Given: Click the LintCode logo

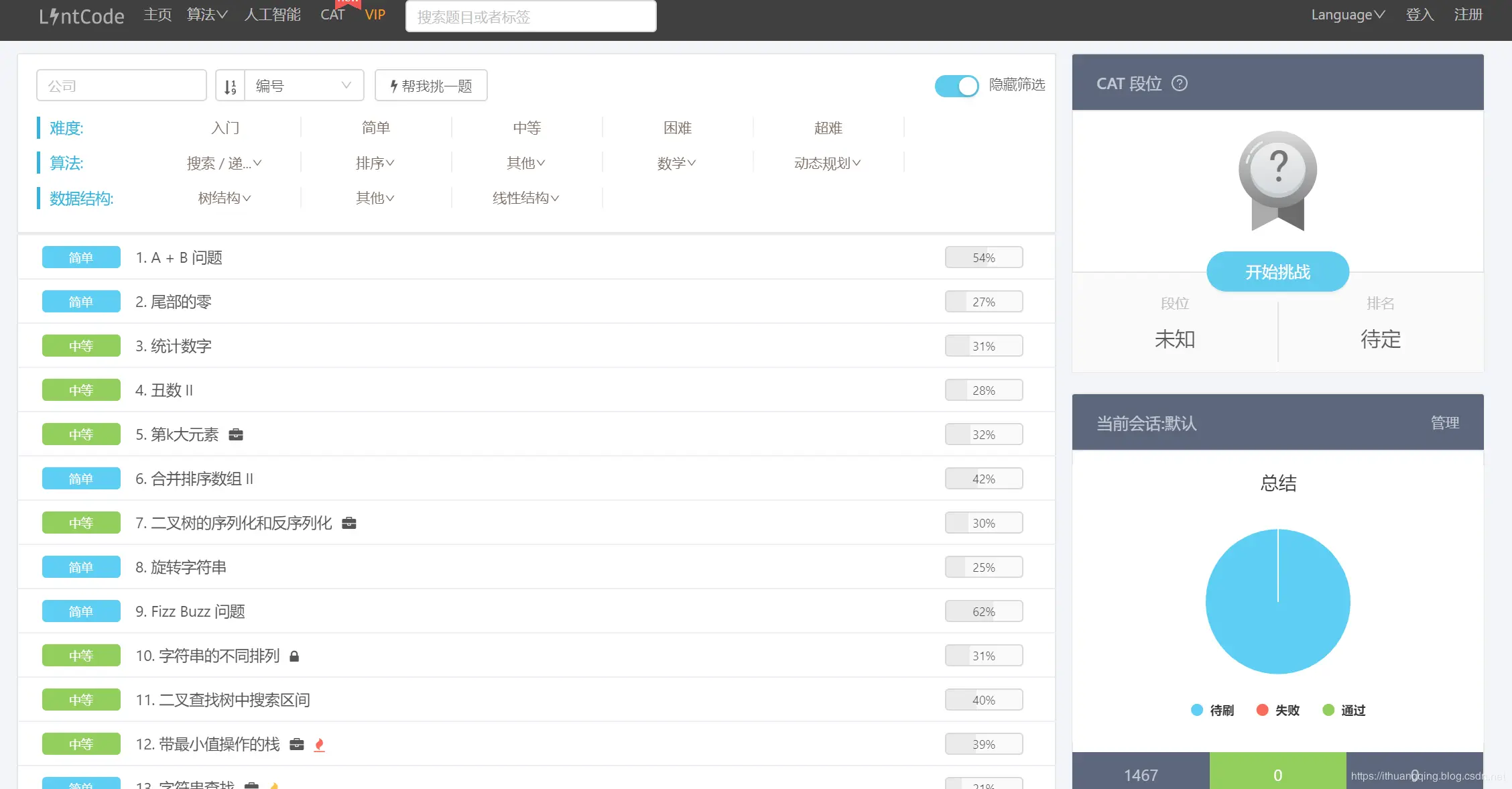Looking at the screenshot, I should [x=81, y=16].
